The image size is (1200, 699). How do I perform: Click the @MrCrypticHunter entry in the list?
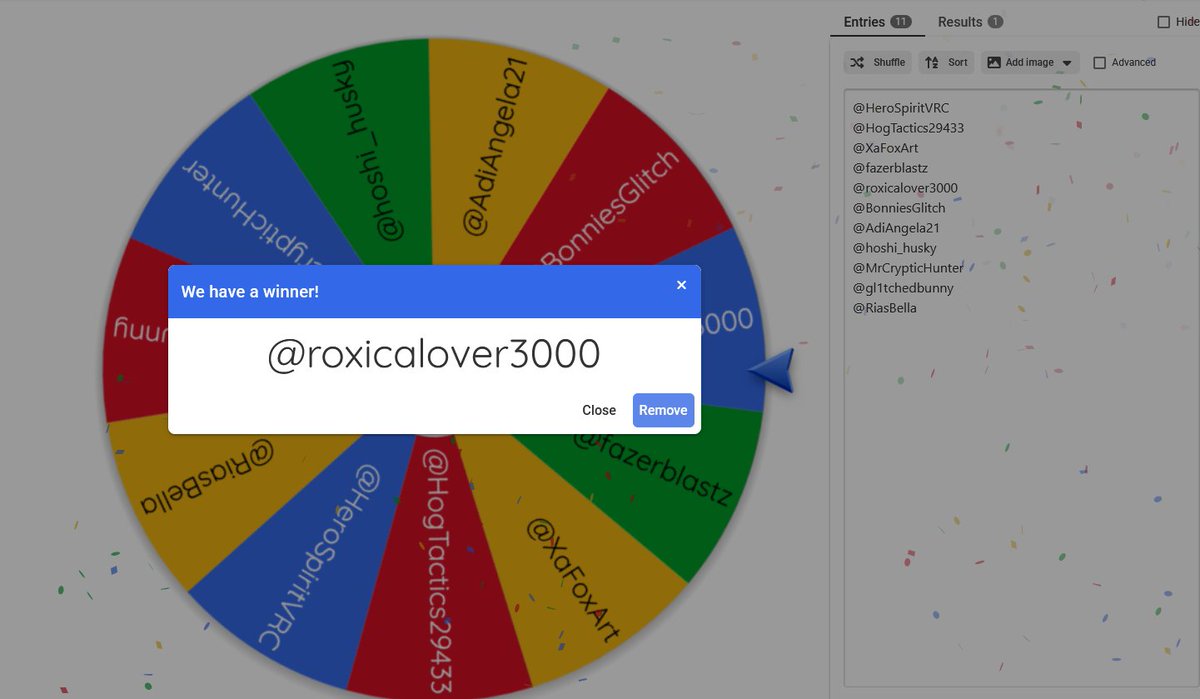(908, 268)
